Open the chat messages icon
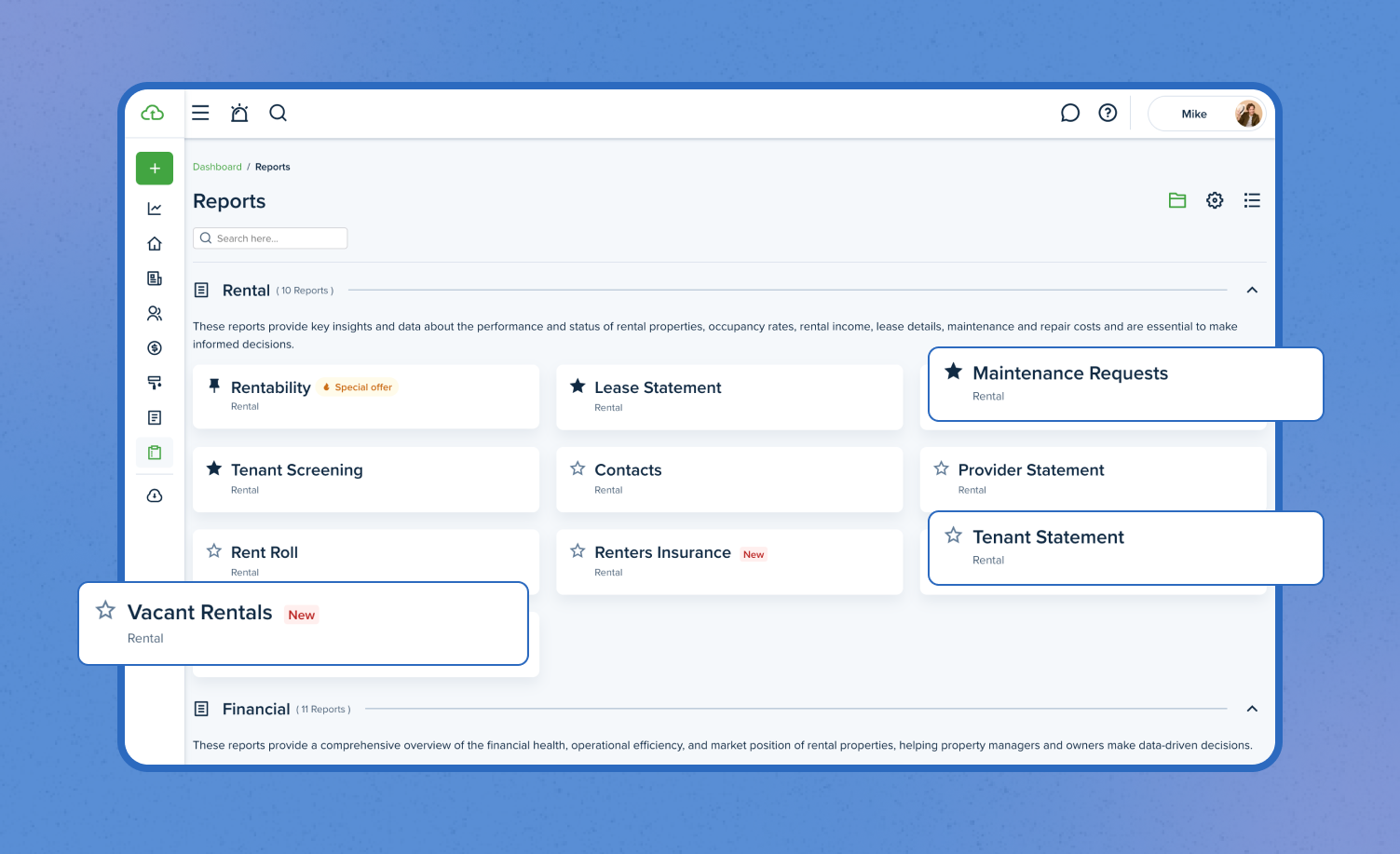 coord(1070,113)
